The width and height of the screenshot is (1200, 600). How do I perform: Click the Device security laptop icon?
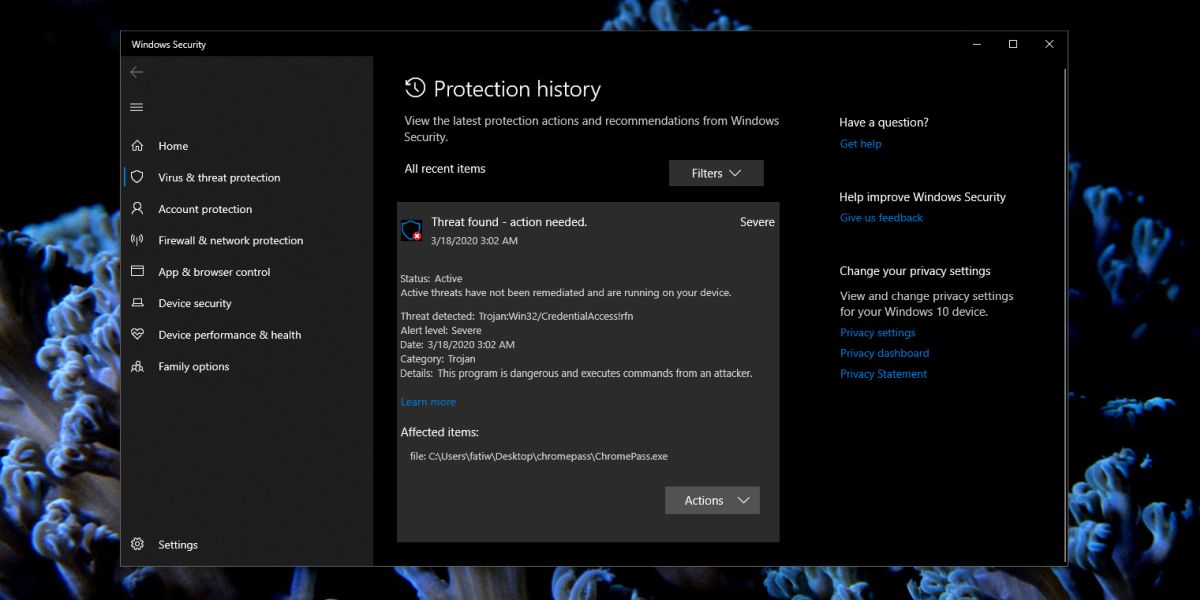(x=137, y=303)
